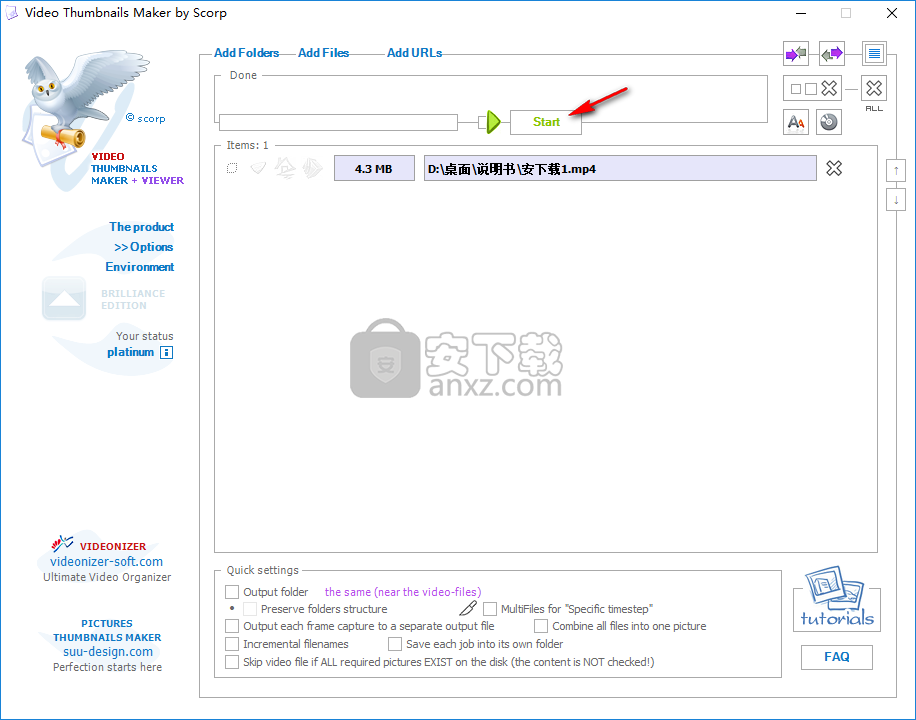Toggle MultiFiles for Specific timestep checkbox

point(490,609)
